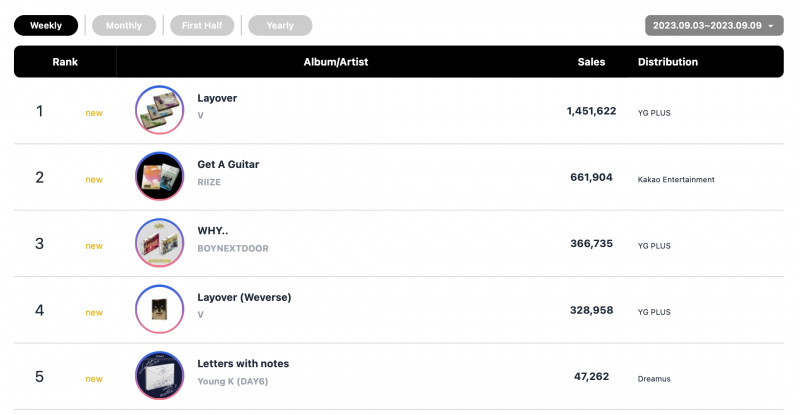Open the Young K (DAY6) artist link

pos(233,381)
